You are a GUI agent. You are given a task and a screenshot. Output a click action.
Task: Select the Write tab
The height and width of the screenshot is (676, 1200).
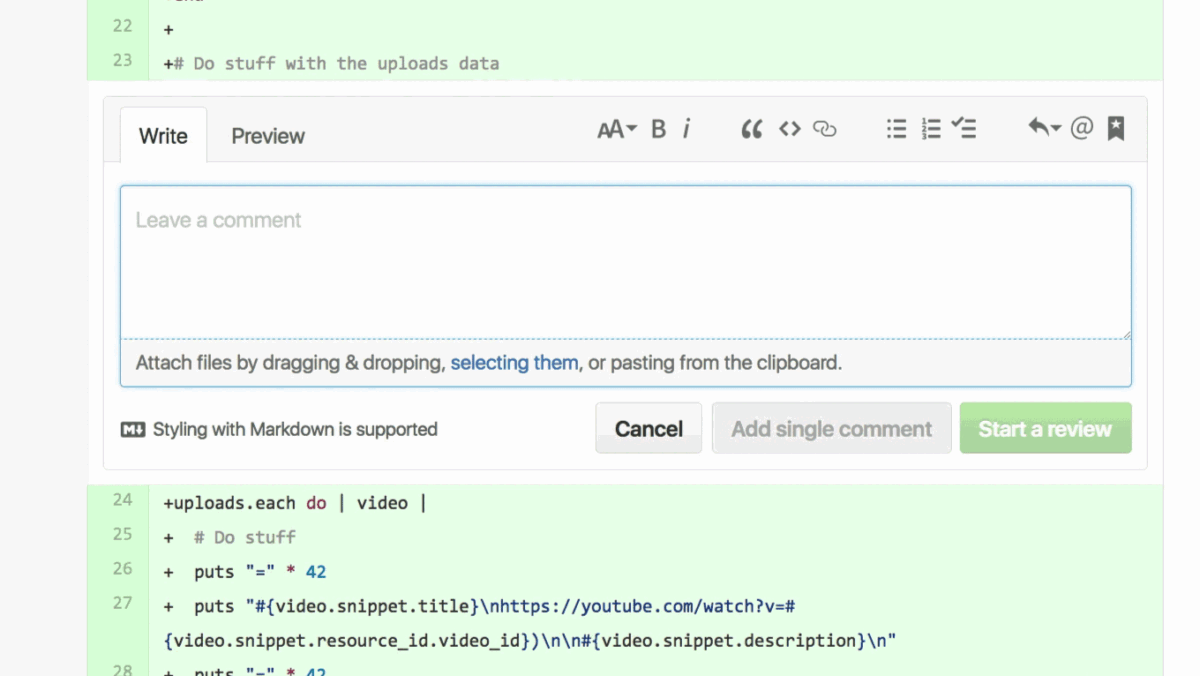[x=162, y=135]
